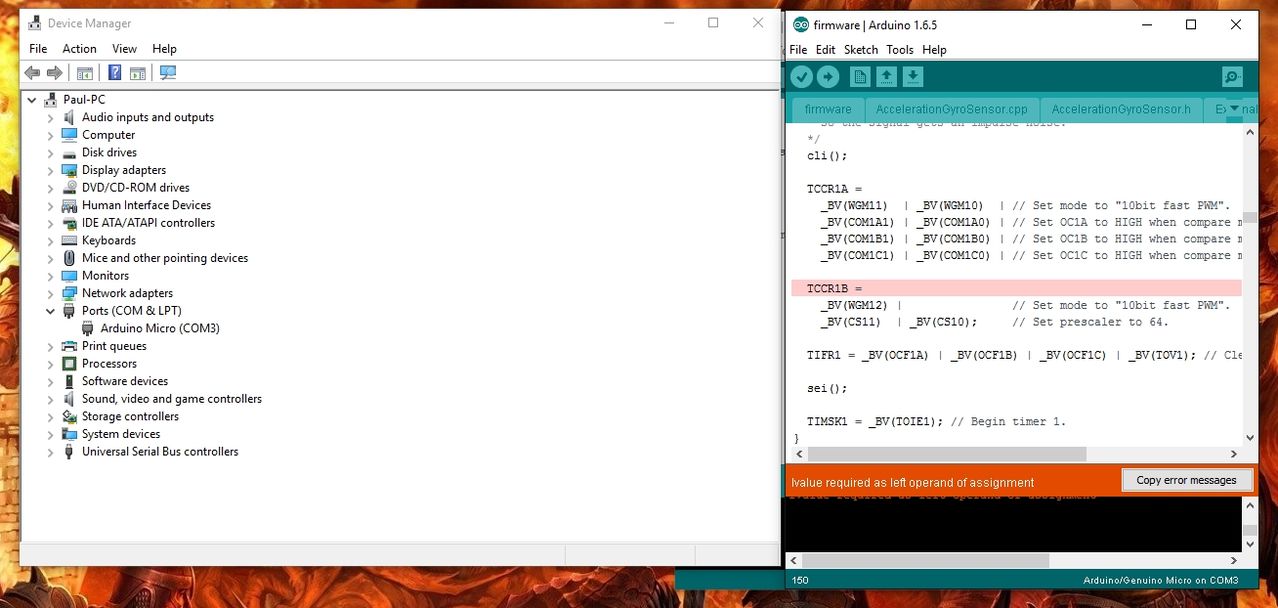
Task: Open the View menu in Device Manager
Action: tap(125, 48)
